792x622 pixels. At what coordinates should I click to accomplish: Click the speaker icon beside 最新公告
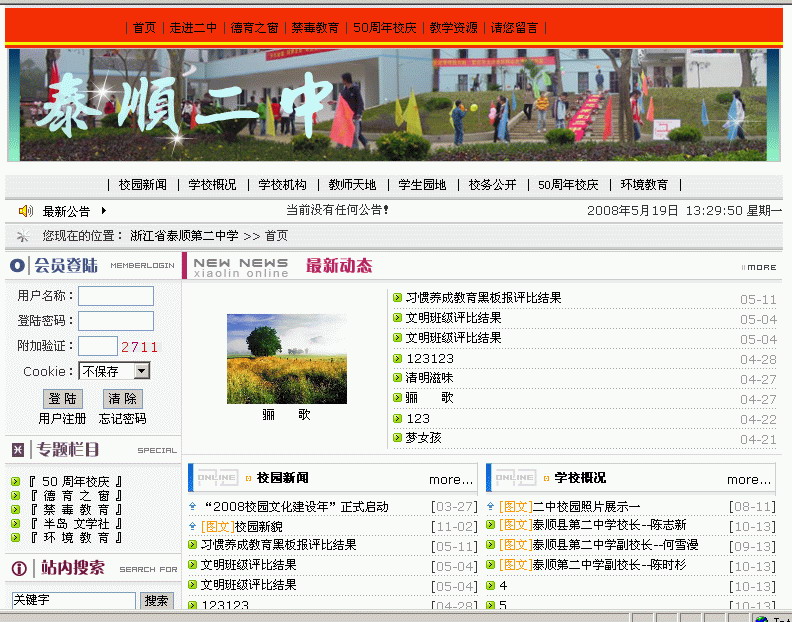(25, 211)
